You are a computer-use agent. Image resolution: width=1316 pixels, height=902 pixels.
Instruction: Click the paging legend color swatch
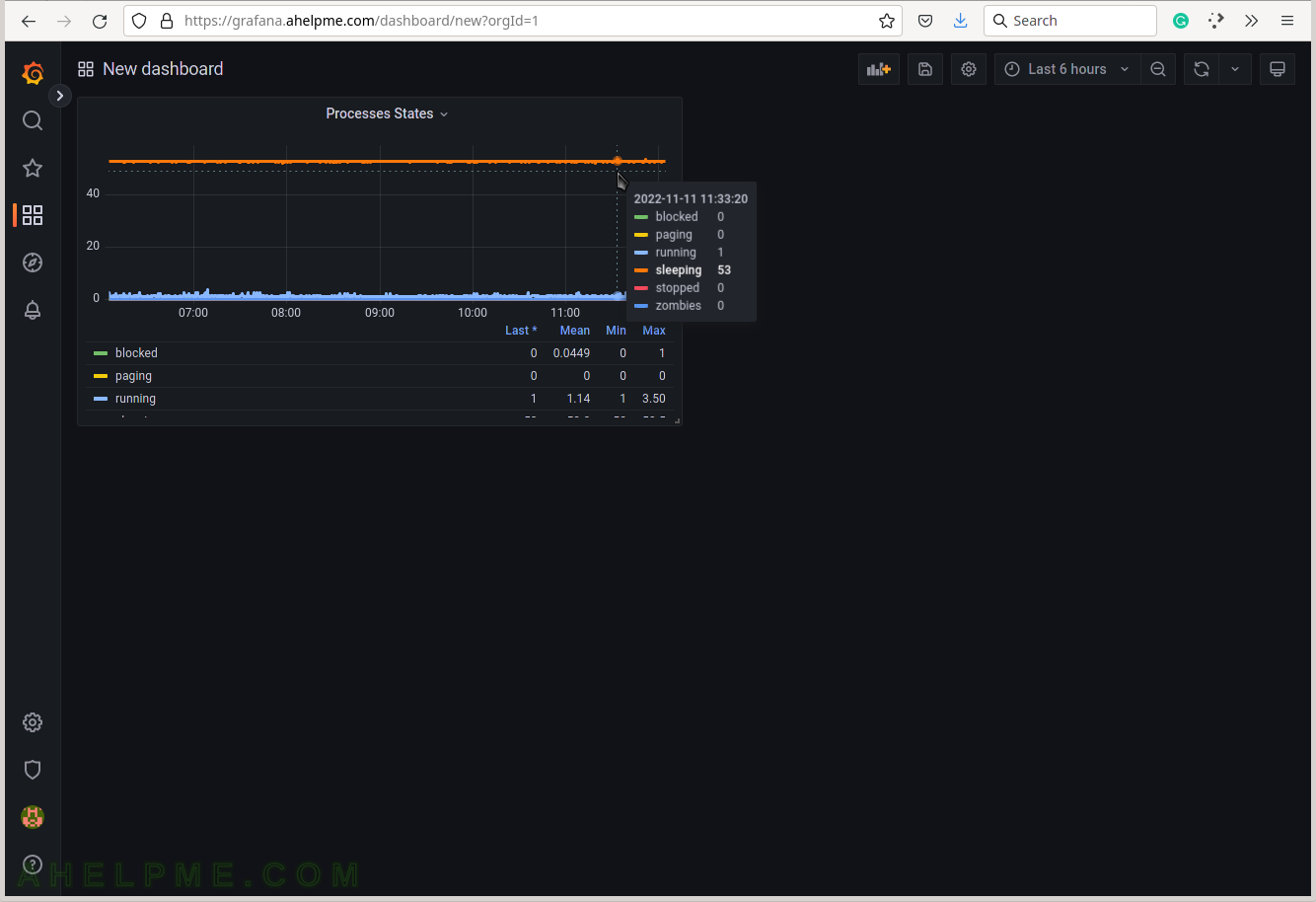(101, 376)
